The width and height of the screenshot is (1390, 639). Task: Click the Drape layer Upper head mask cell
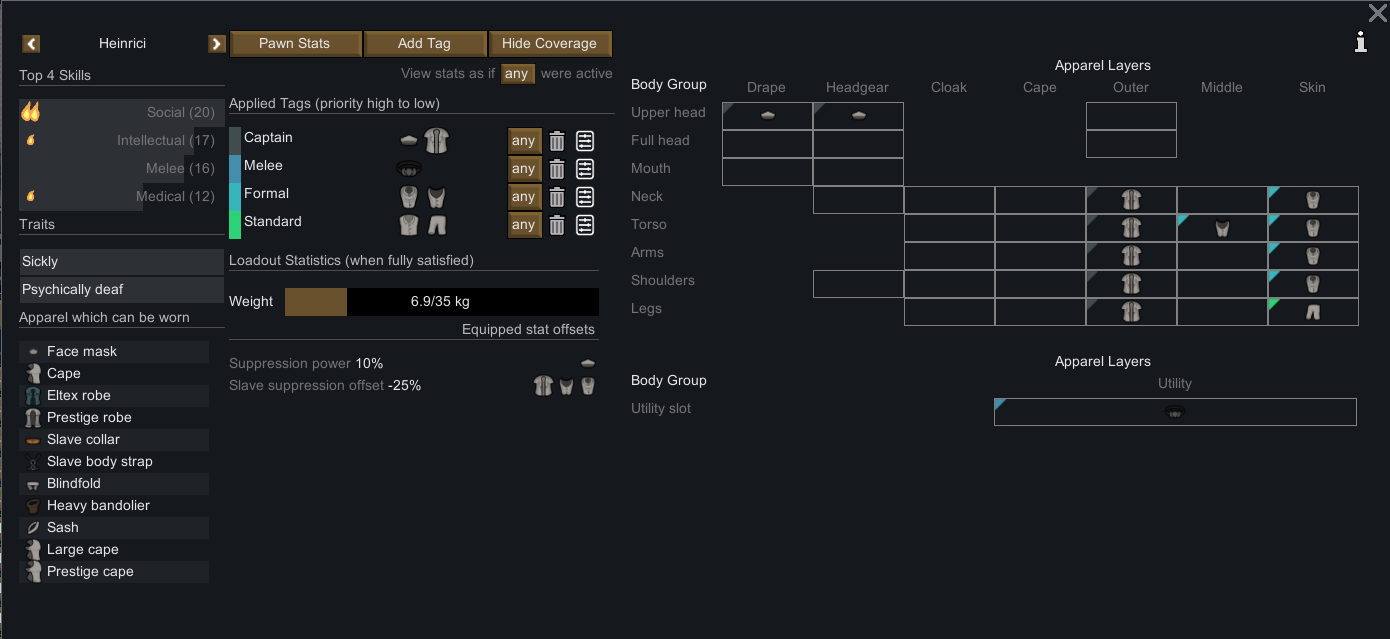pos(767,116)
